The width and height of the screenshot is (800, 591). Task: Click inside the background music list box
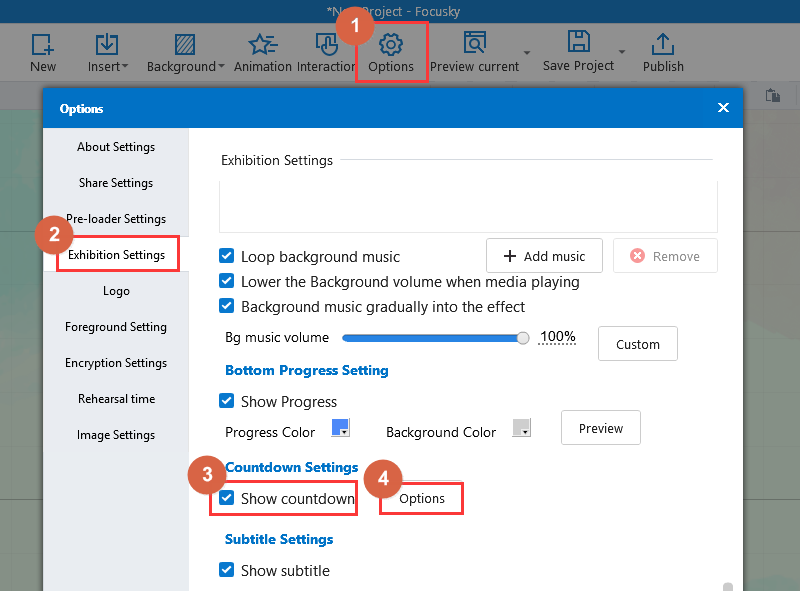[468, 206]
